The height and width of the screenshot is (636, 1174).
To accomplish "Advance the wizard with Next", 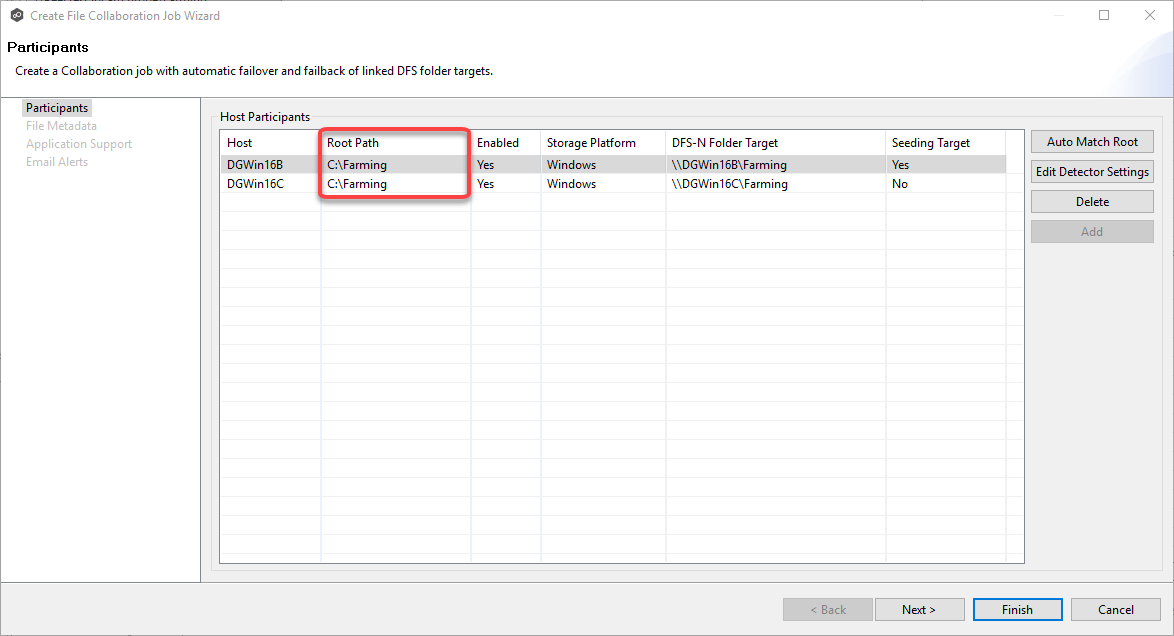I will point(919,609).
